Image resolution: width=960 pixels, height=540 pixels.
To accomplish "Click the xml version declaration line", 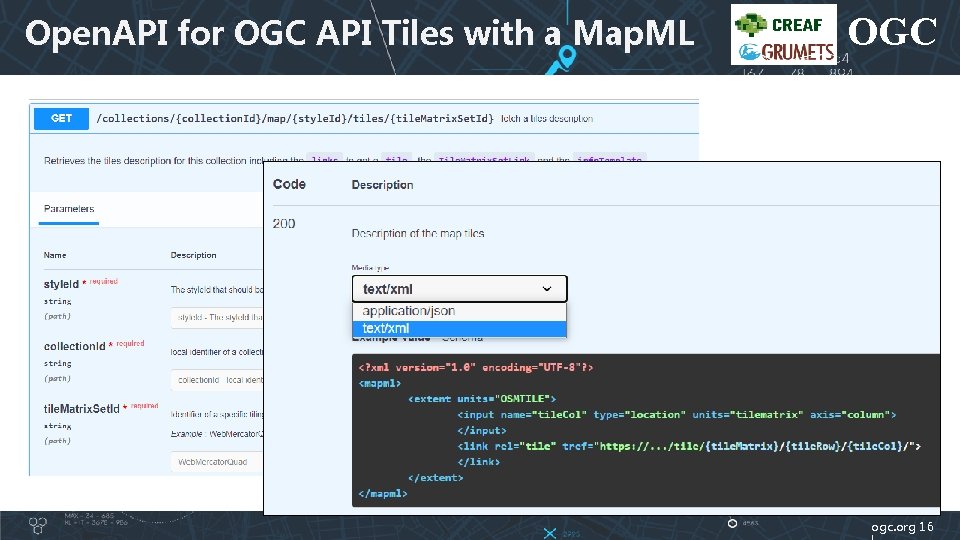I will click(x=476, y=367).
